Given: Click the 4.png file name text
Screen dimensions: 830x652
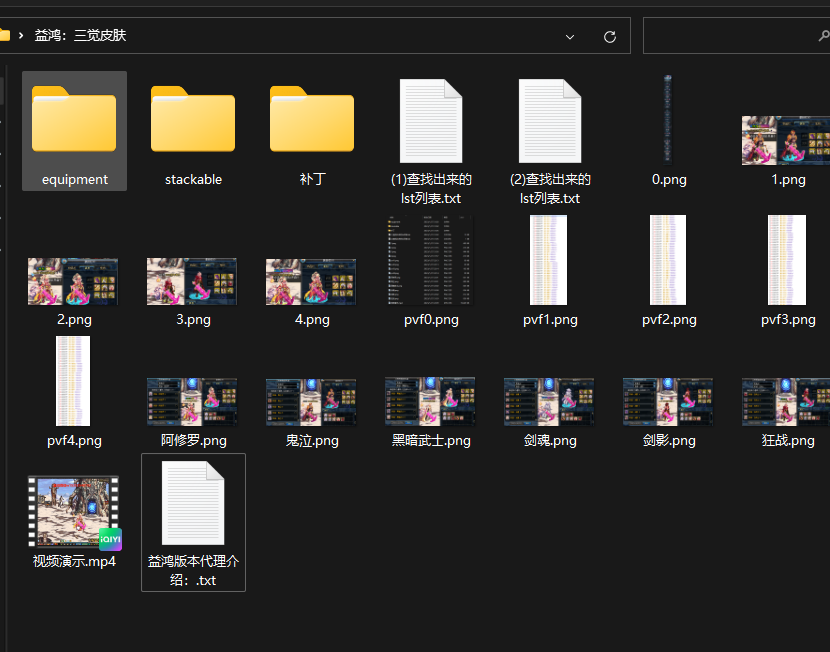Looking at the screenshot, I should point(312,320).
